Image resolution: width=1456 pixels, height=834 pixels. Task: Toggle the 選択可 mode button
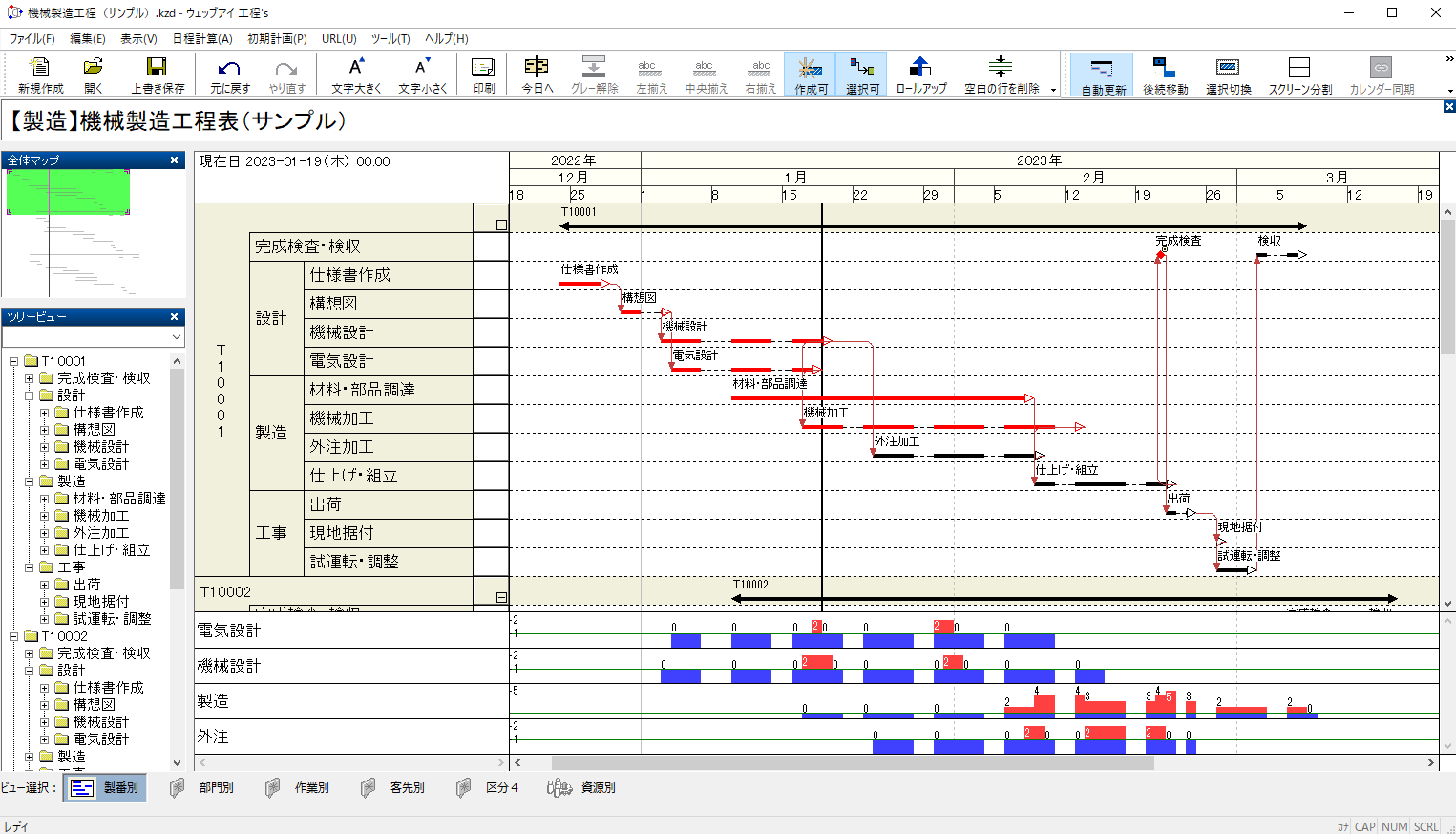pyautogui.click(x=861, y=74)
